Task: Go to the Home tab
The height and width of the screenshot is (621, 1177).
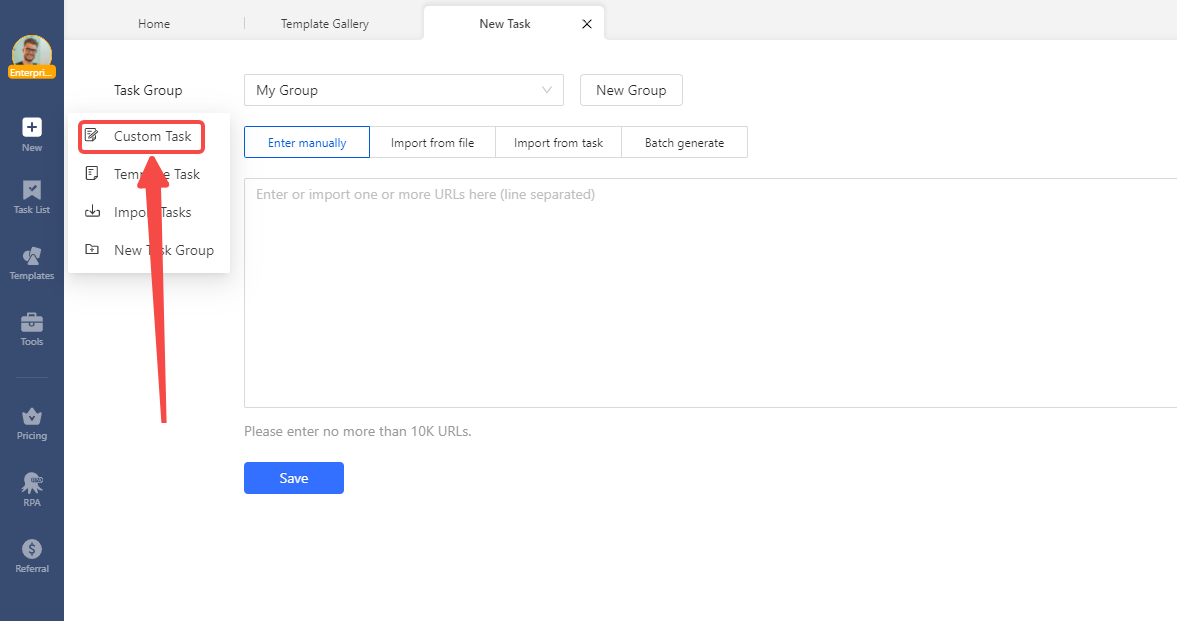Action: [x=153, y=22]
